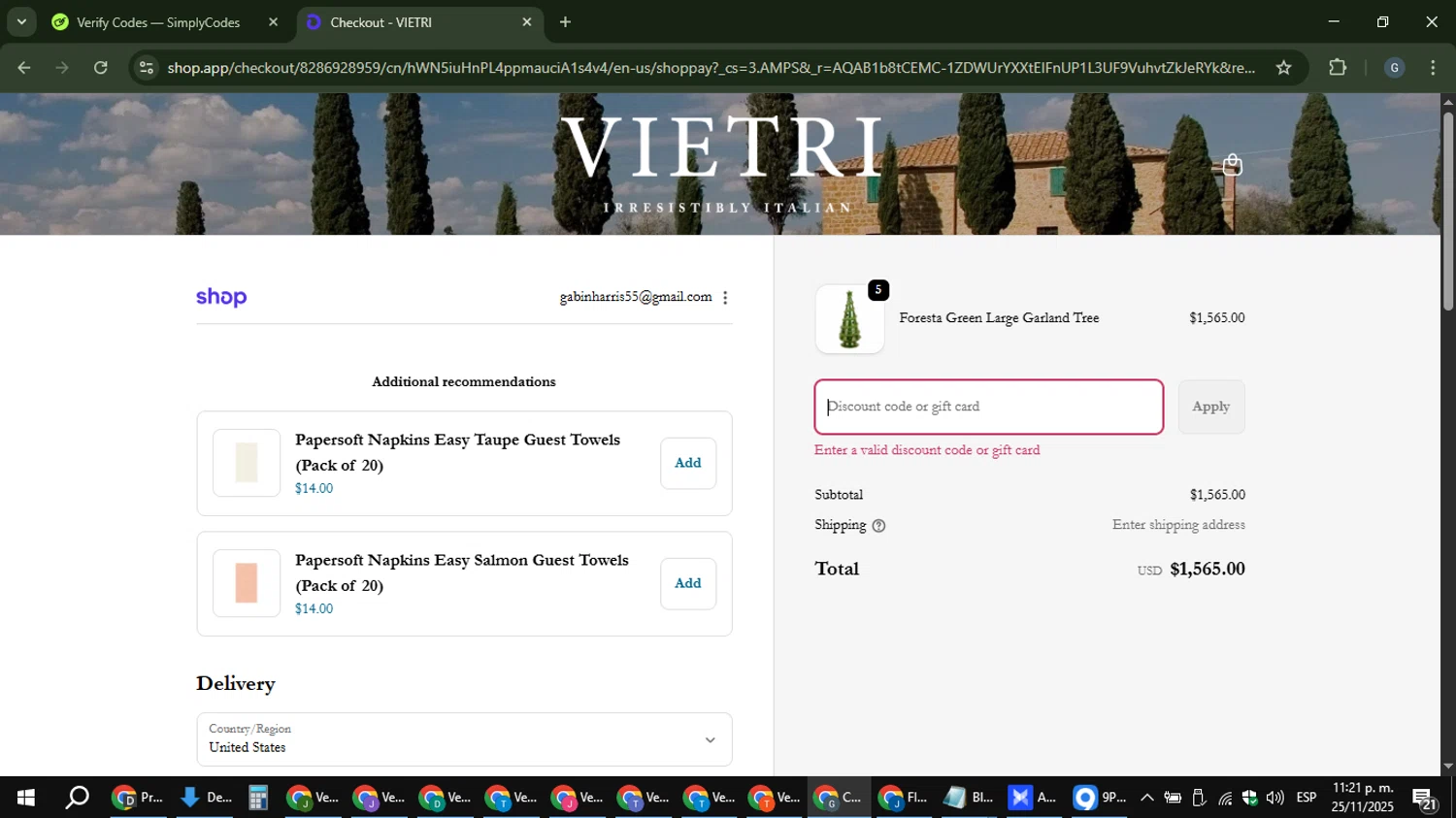Bookmark this page with star icon
The height and width of the screenshot is (818, 1456).
(1283, 67)
